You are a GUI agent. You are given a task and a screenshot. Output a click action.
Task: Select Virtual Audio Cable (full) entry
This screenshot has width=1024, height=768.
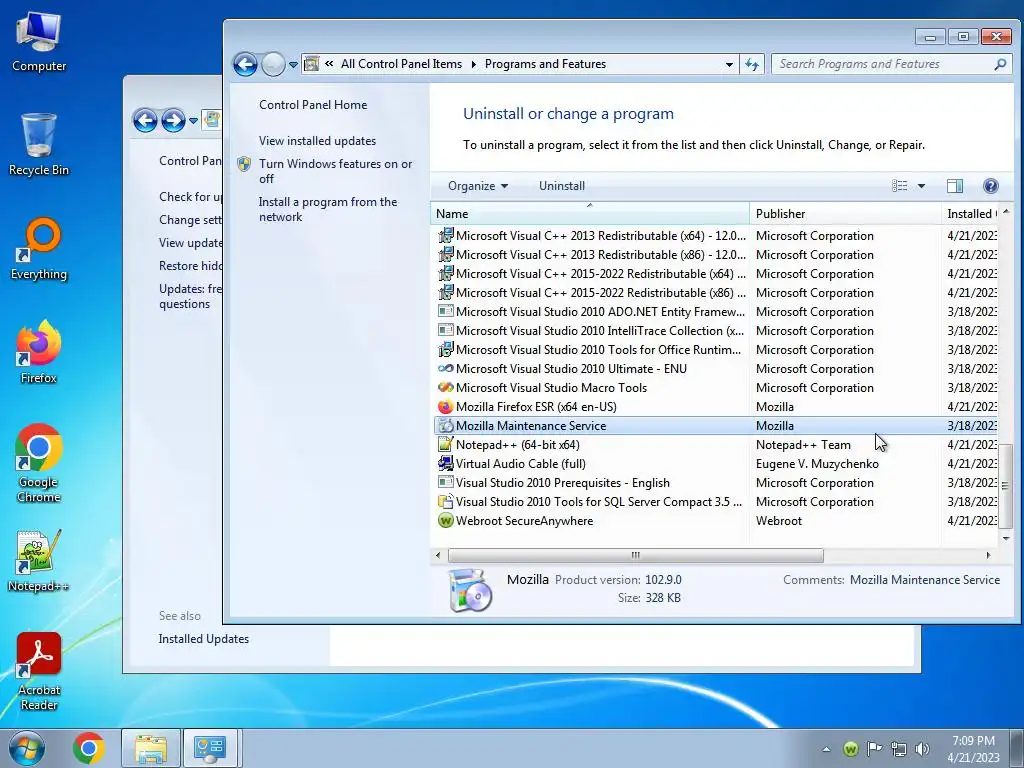point(715,464)
